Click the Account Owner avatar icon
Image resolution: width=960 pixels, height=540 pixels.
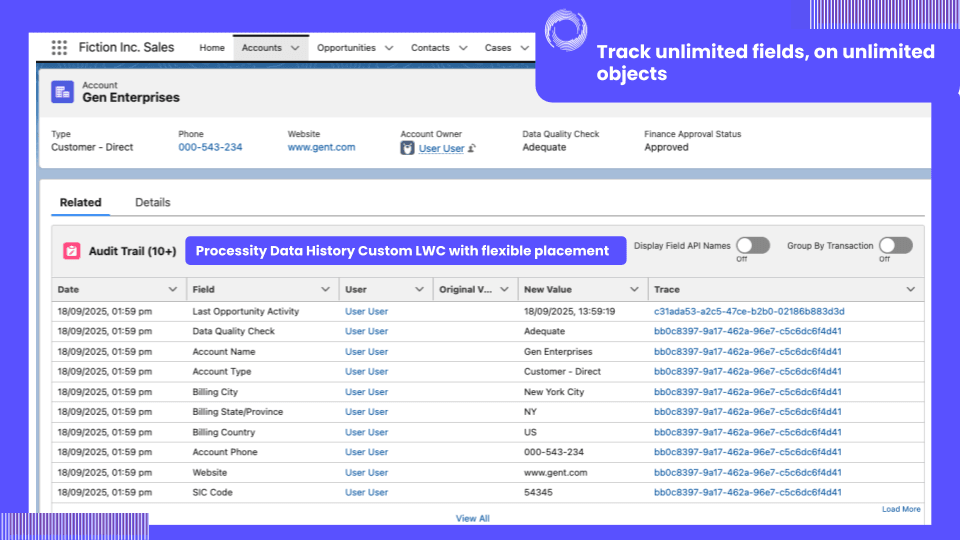407,148
